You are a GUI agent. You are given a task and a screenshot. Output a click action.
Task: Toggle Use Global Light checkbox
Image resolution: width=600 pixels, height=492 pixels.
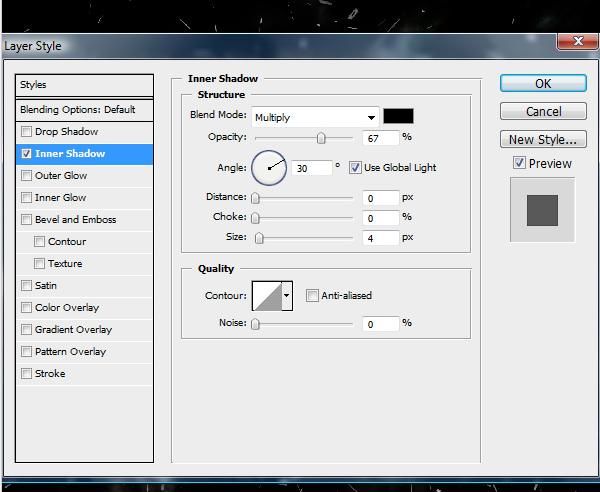tap(355, 168)
